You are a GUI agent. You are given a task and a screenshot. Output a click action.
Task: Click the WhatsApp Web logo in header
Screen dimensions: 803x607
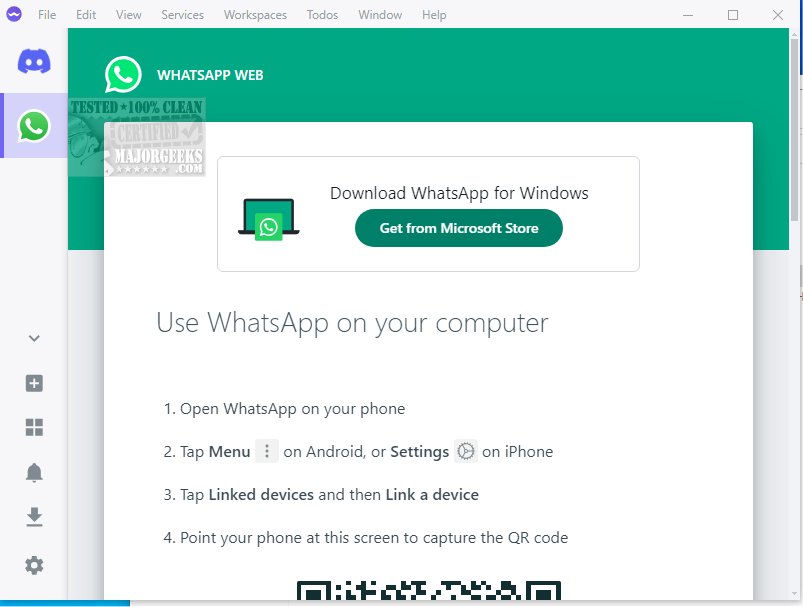[123, 75]
